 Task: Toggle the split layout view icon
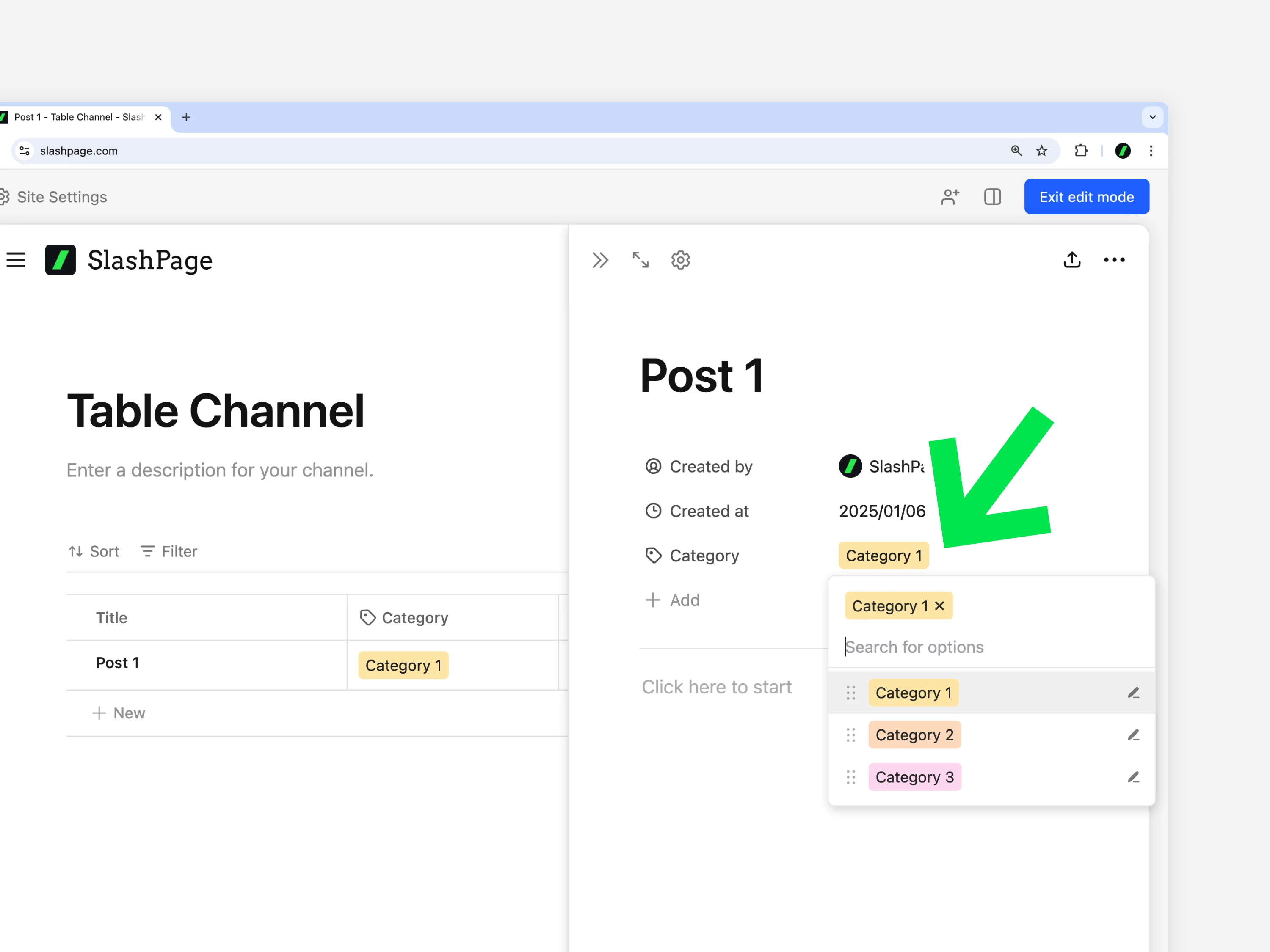coord(992,197)
